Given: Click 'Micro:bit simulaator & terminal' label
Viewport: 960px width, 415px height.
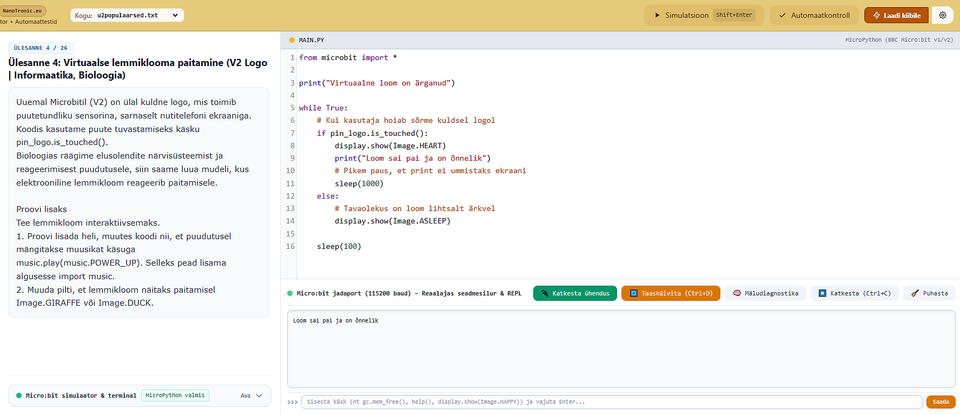Looking at the screenshot, I should click(81, 395).
